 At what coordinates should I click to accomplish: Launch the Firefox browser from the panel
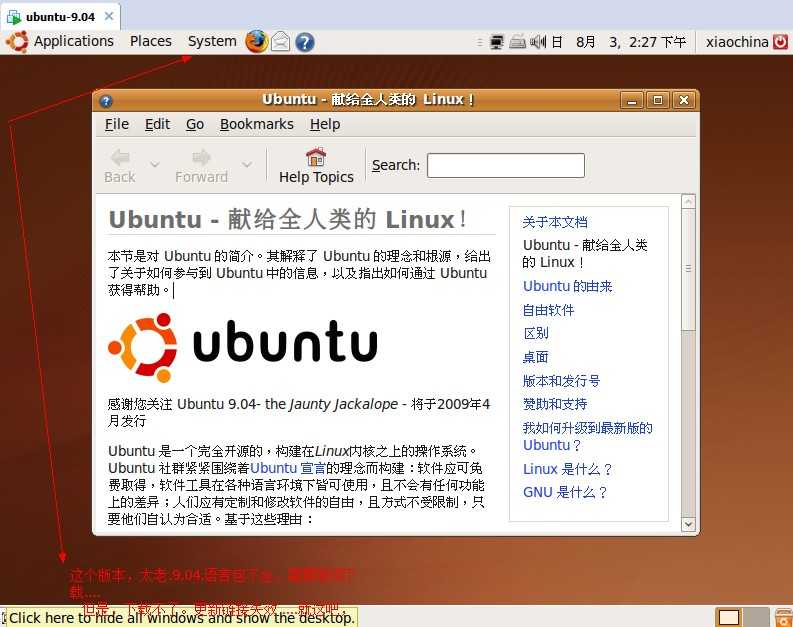click(x=257, y=41)
